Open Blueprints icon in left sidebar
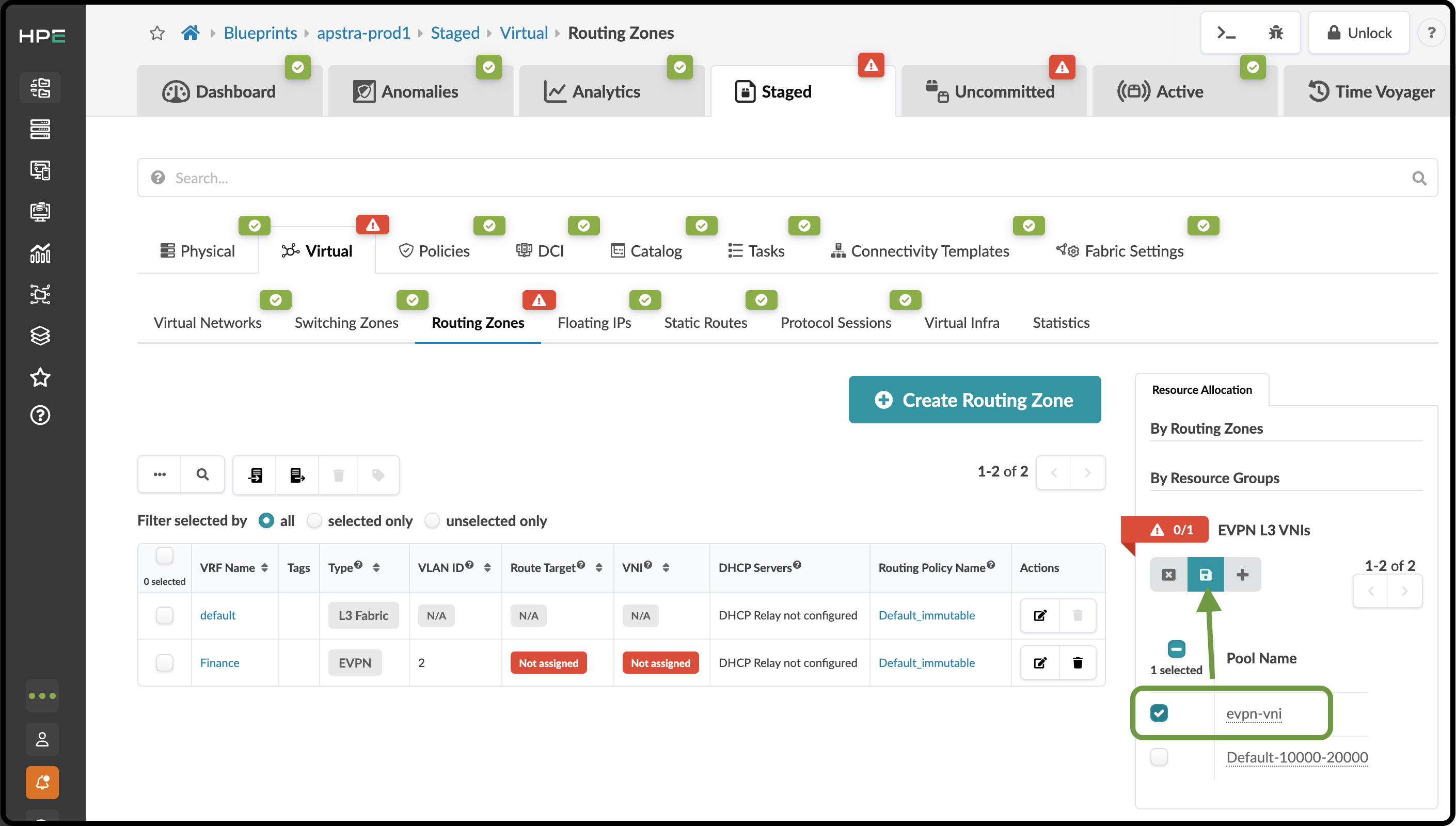Viewport: 1456px width, 826px height. click(x=40, y=88)
